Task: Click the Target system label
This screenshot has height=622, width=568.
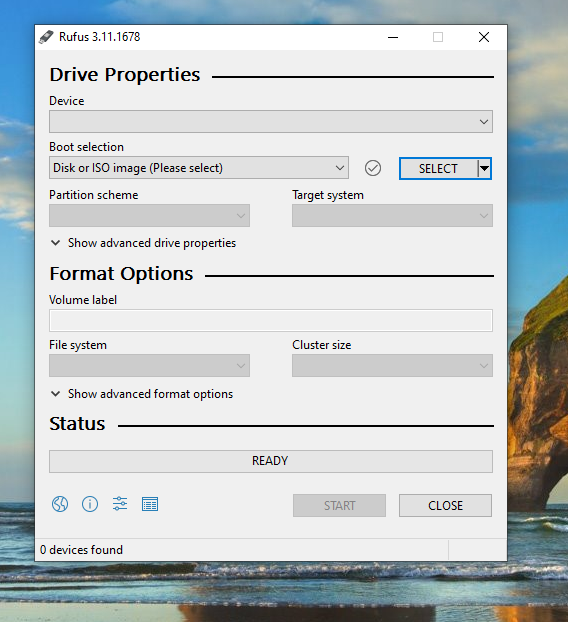Action: tap(328, 195)
